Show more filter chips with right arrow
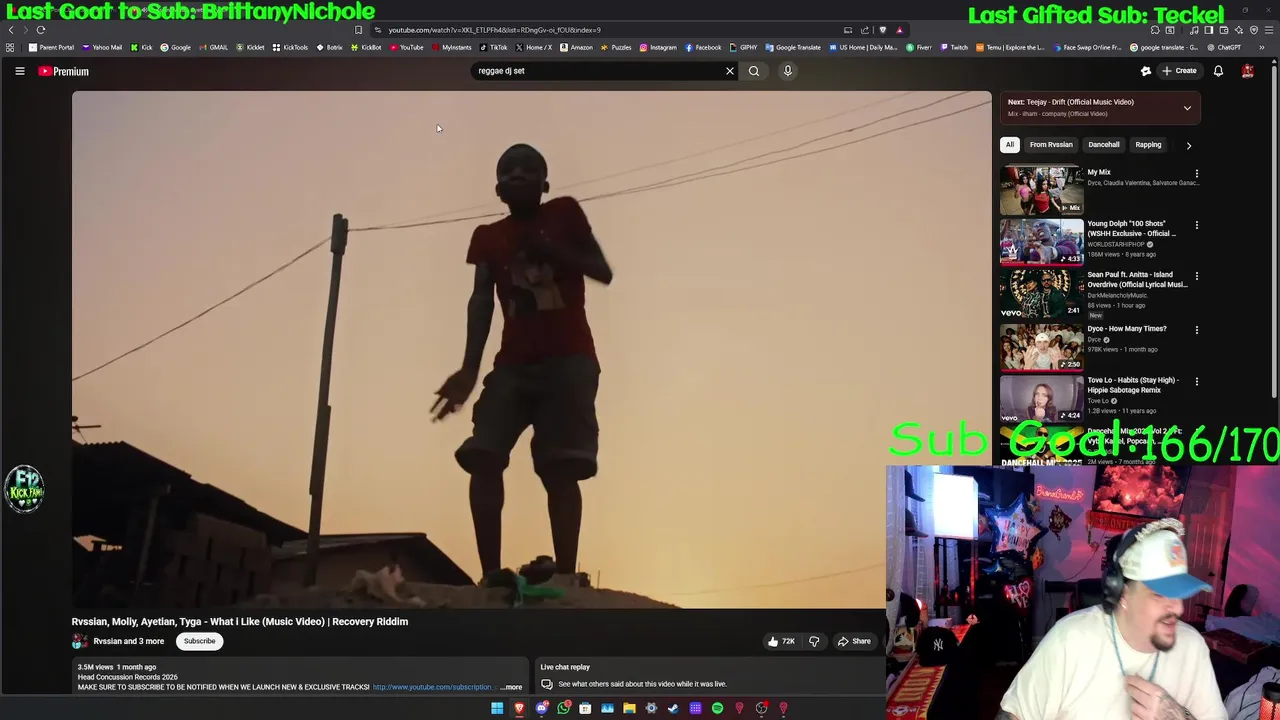1280x720 pixels. coord(1188,145)
